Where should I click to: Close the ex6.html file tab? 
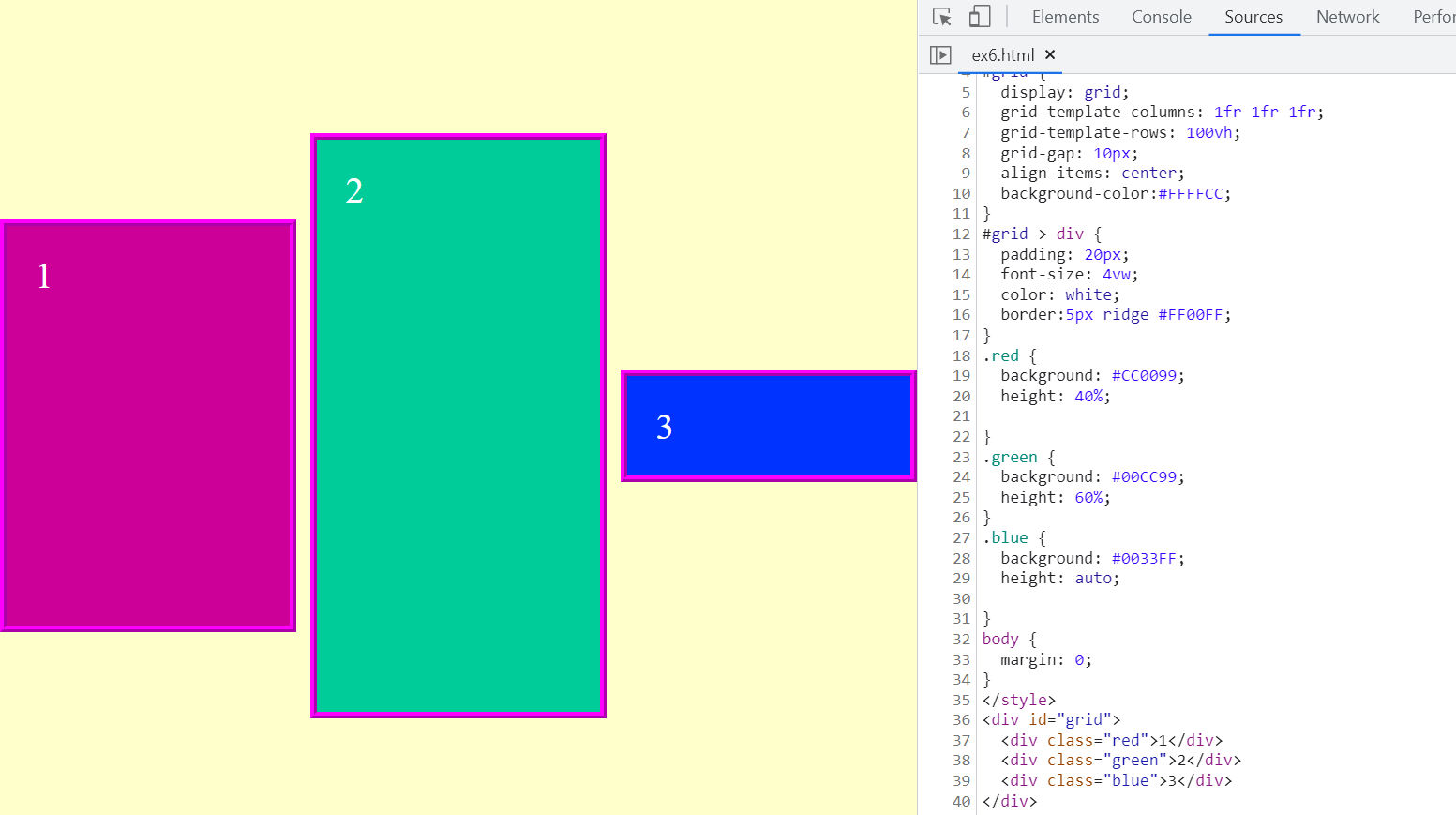(x=1050, y=54)
